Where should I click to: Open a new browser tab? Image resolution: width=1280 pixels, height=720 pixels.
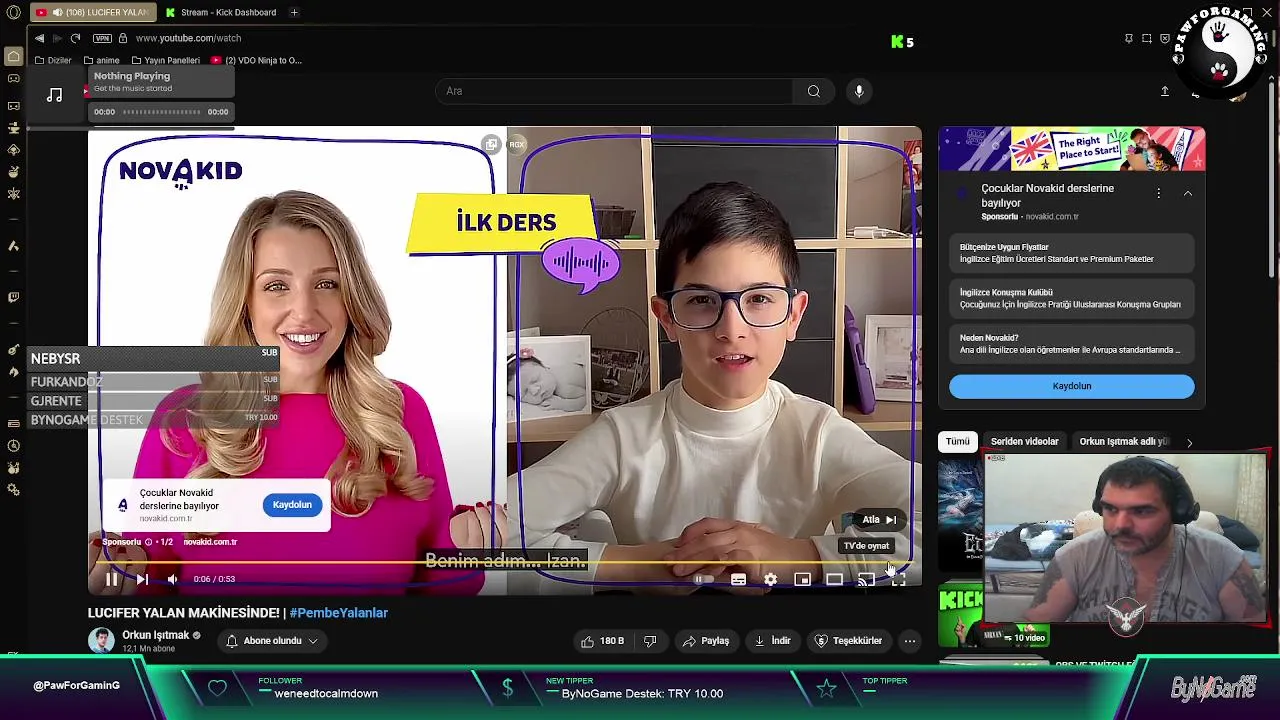click(294, 12)
